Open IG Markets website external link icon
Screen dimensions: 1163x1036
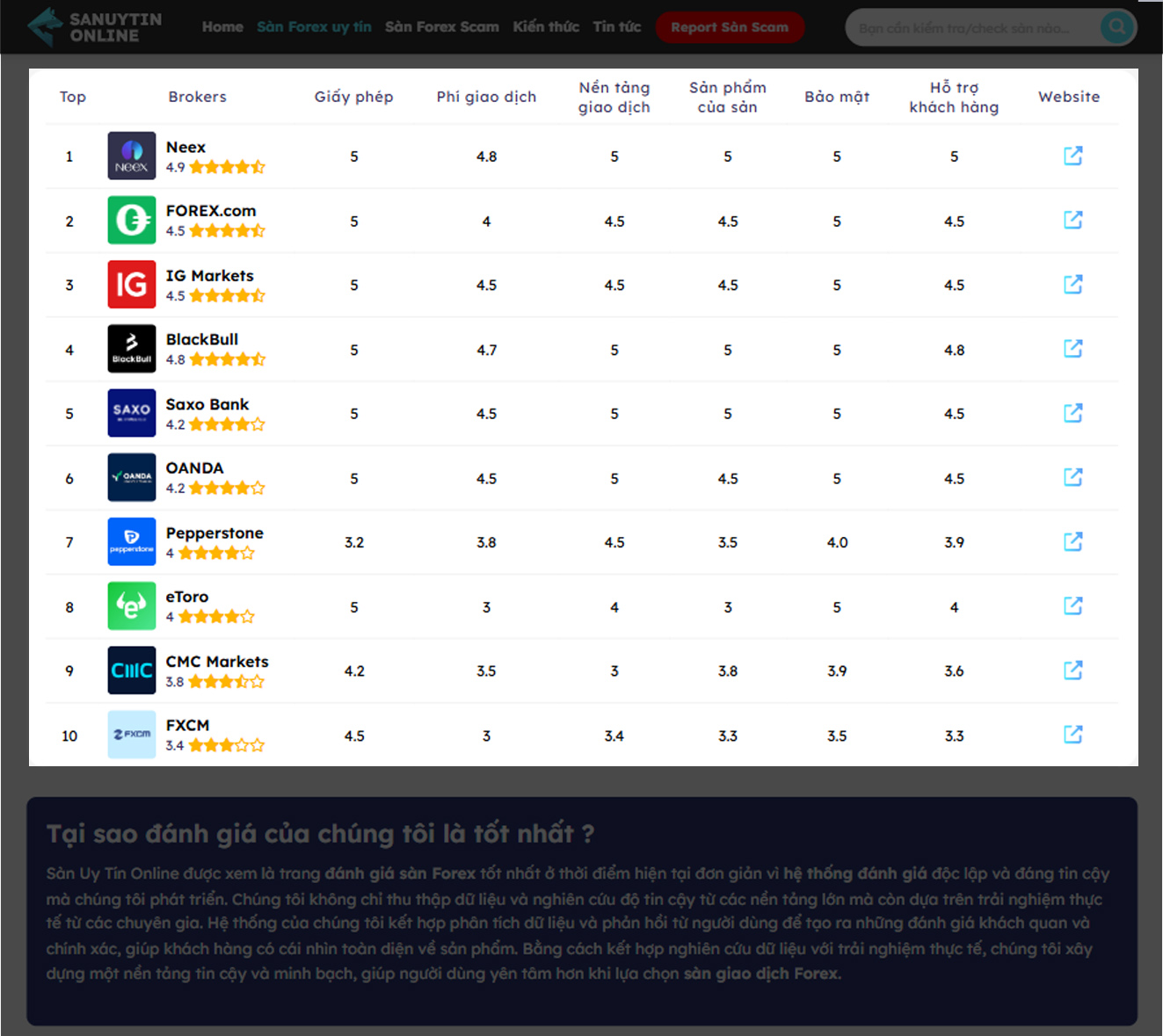[x=1072, y=284]
